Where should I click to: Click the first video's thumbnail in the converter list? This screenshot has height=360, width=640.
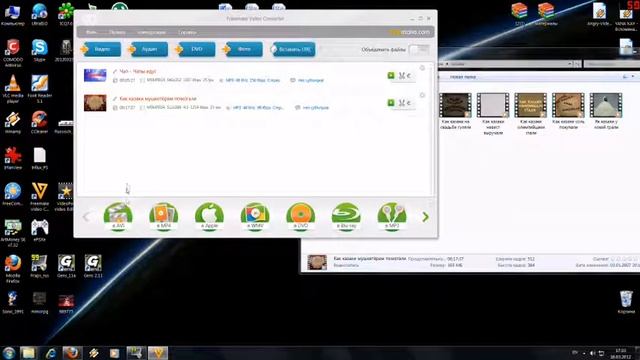pos(95,76)
